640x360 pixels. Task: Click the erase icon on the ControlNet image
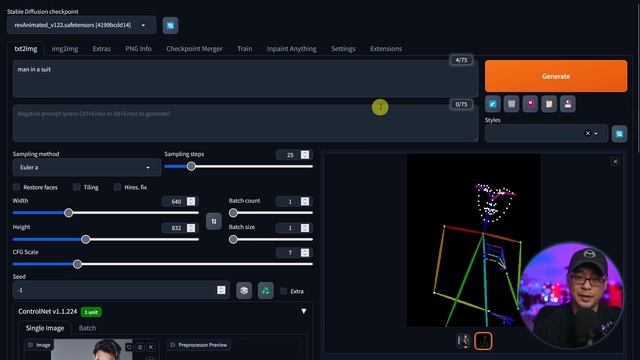(140, 347)
